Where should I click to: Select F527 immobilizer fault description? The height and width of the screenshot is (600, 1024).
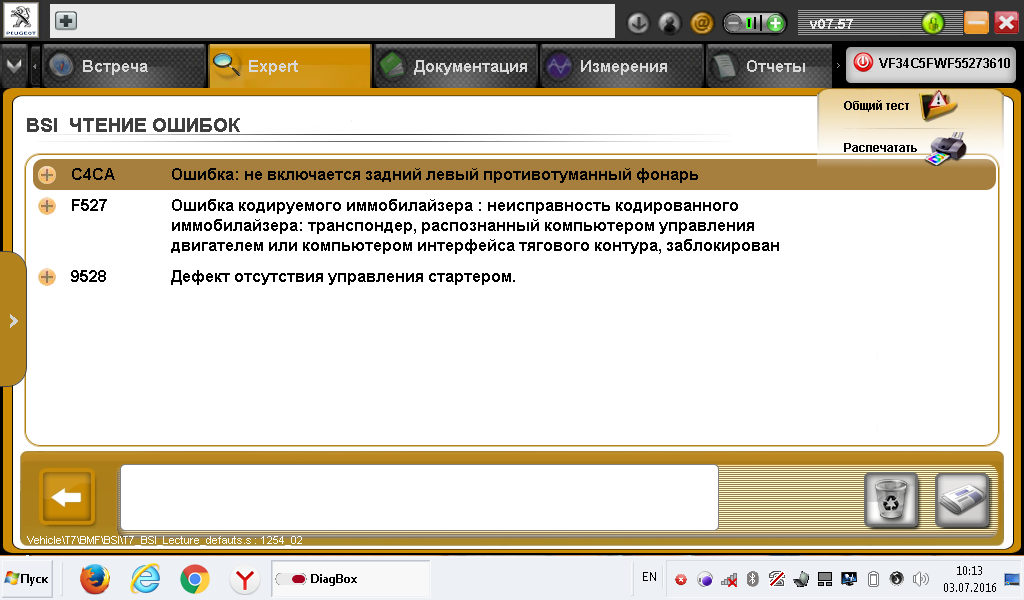click(x=475, y=226)
